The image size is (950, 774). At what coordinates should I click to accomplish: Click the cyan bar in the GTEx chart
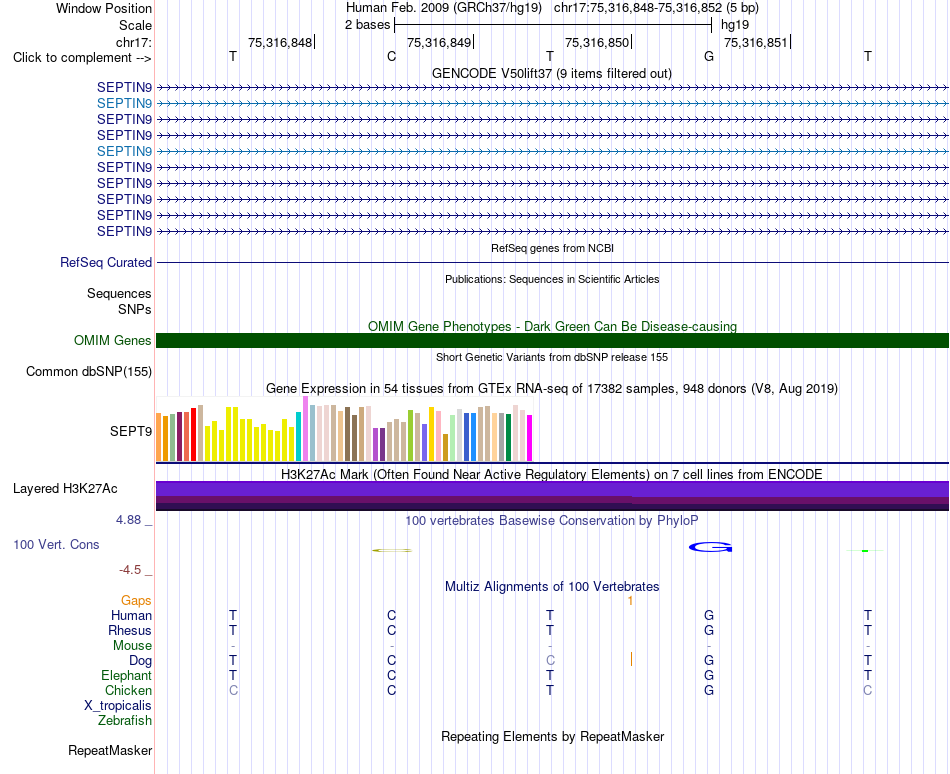point(298,437)
